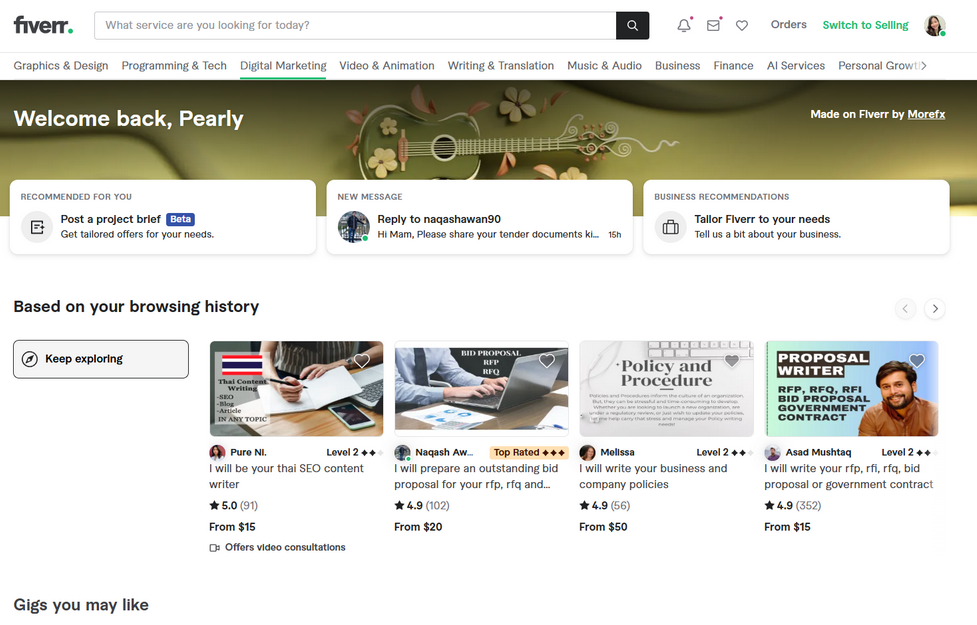The image size is (977, 625).
Task: Click Asad Mushtaq's seller avatar
Action: coord(773,452)
